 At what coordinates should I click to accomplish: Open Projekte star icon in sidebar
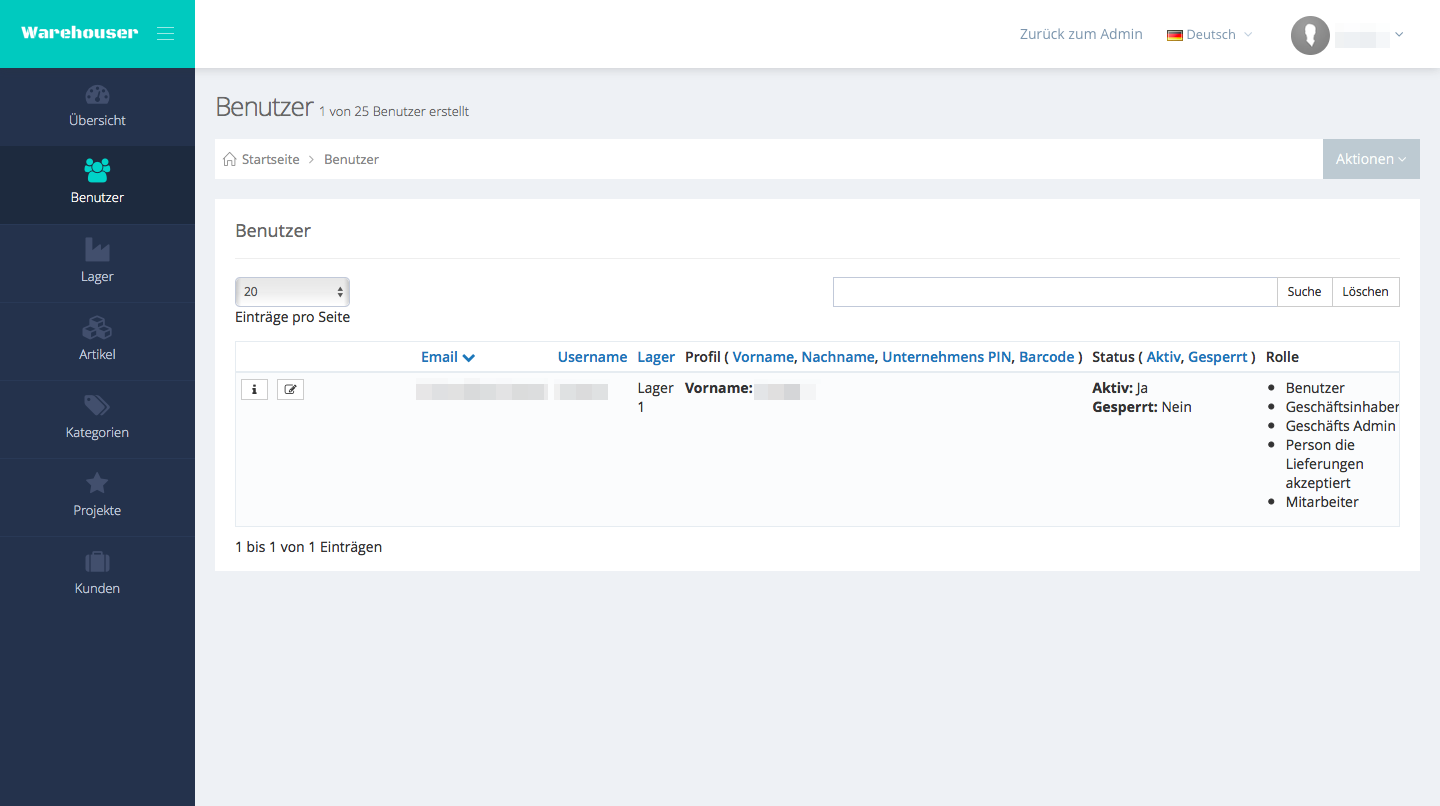(97, 484)
